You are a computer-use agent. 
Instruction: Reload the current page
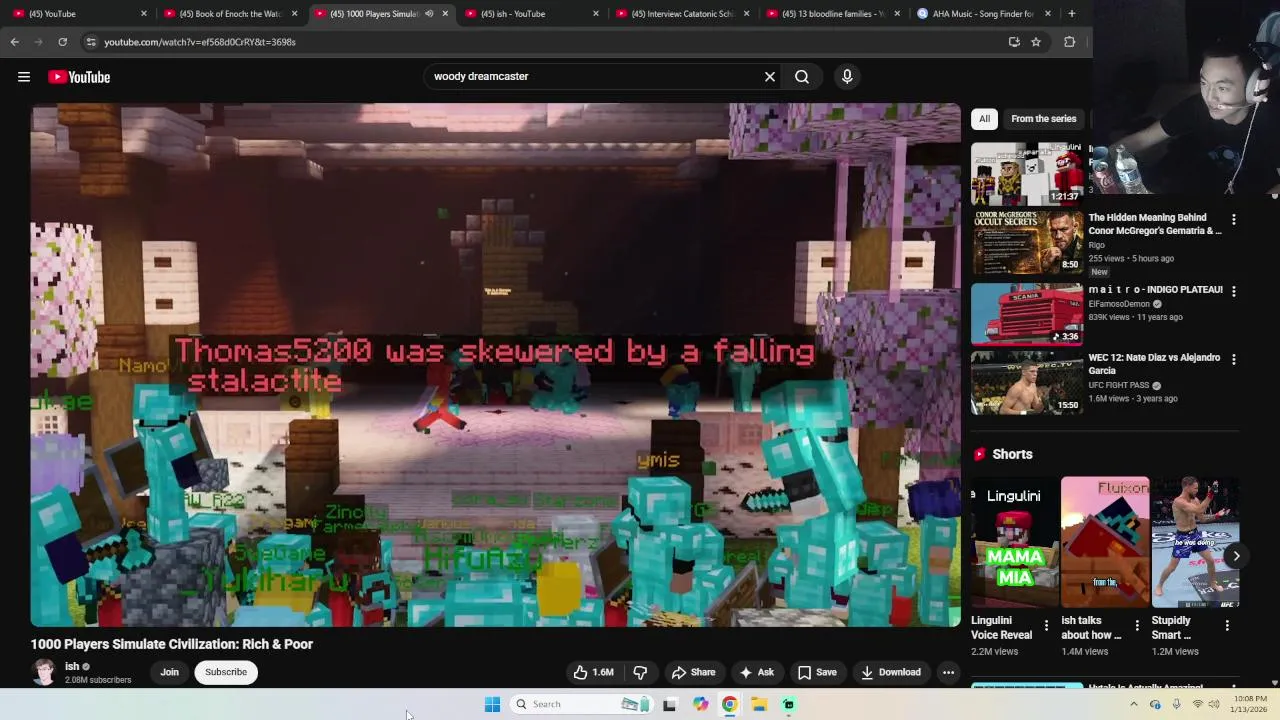pos(62,42)
